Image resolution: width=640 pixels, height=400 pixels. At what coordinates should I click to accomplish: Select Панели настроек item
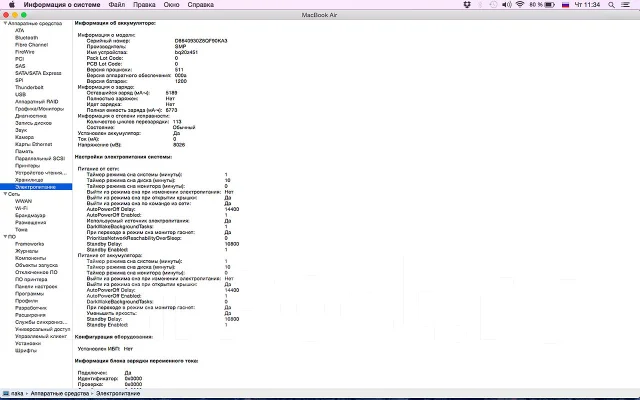[36, 287]
